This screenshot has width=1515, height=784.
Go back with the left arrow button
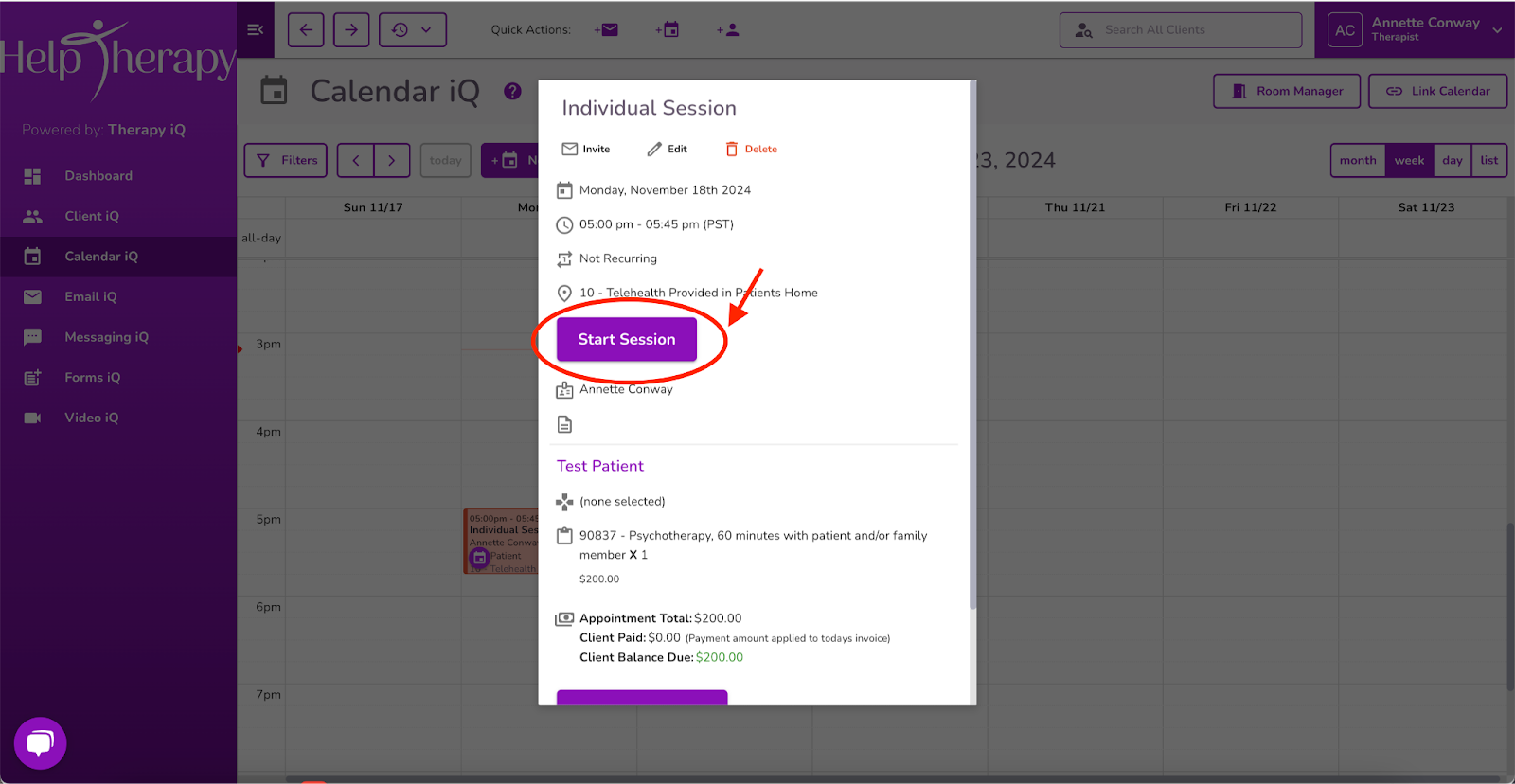pos(306,29)
